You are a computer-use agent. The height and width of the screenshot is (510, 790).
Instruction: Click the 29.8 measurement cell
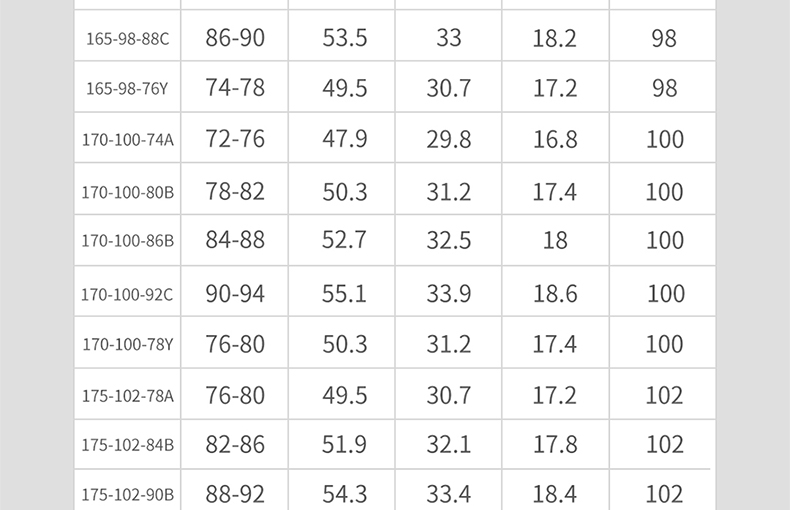click(x=449, y=139)
